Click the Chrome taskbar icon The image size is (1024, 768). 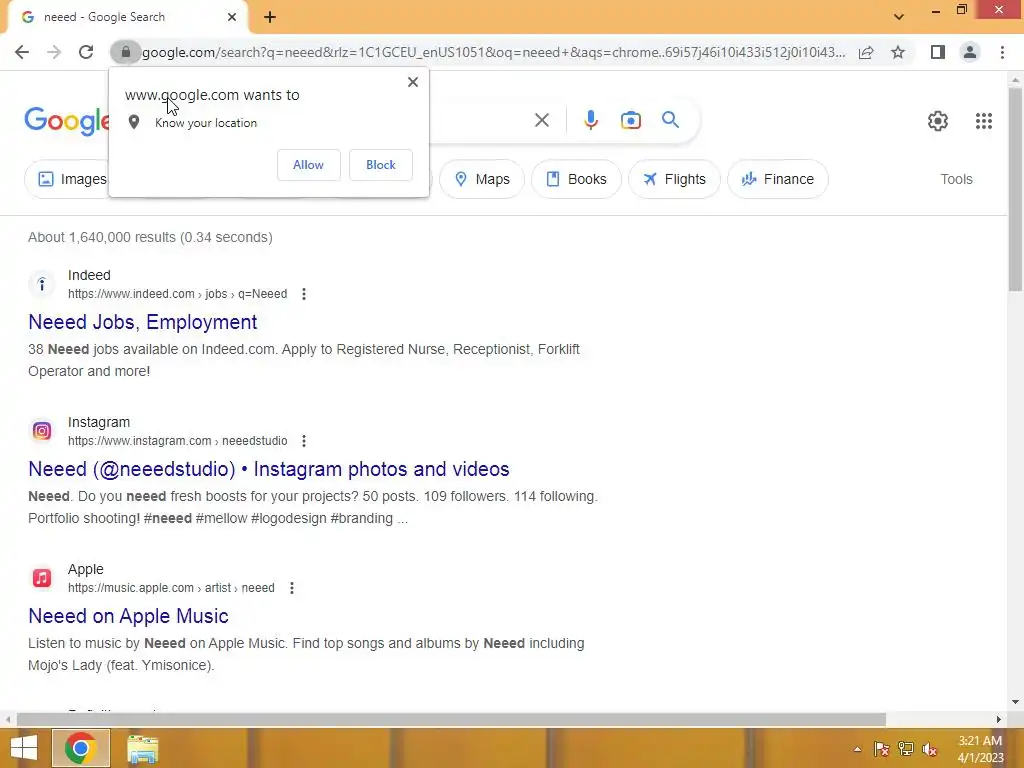click(81, 748)
